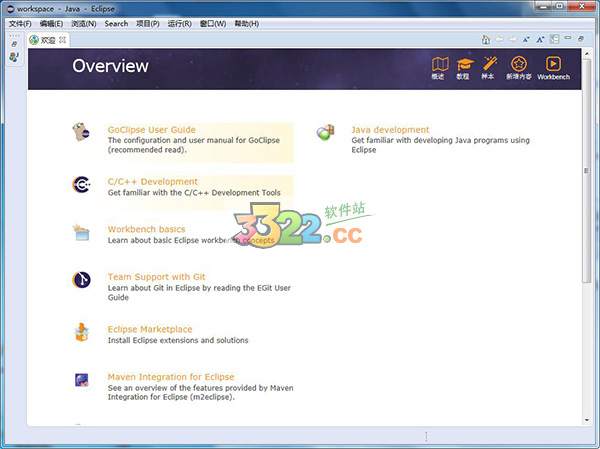Open the Search menu
The image size is (600, 449).
point(116,23)
